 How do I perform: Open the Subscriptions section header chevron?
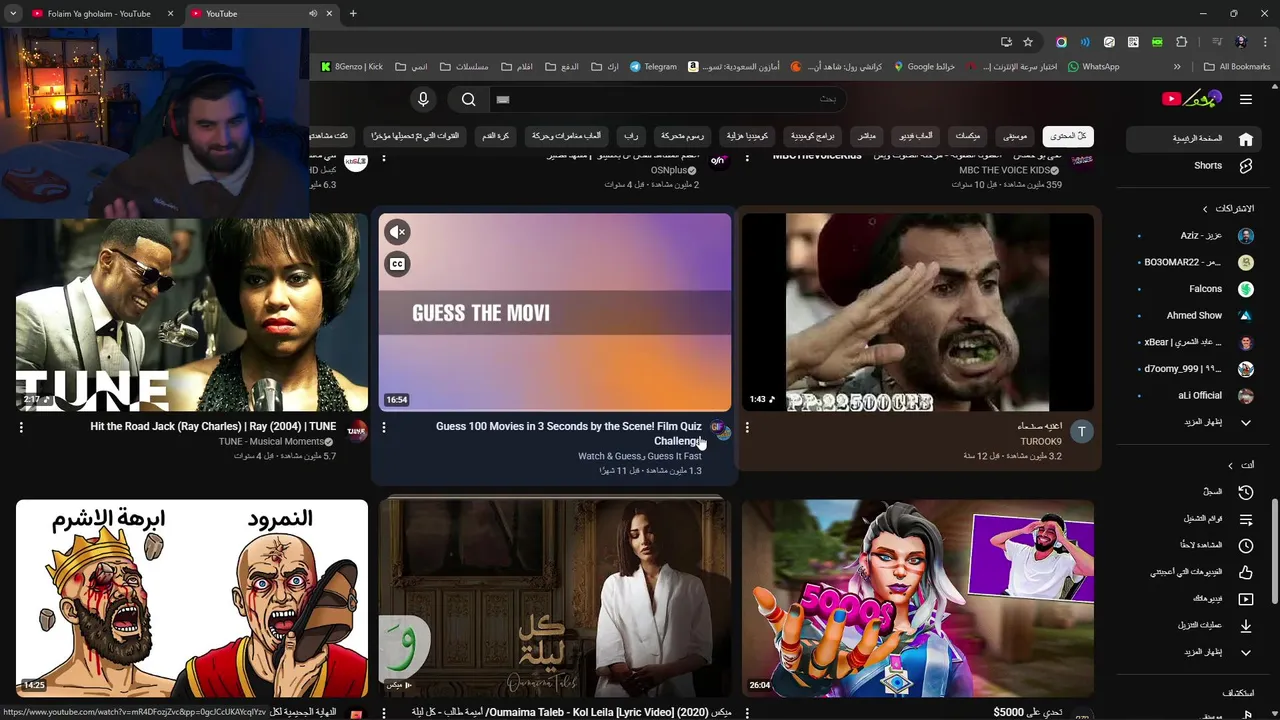coord(1205,208)
